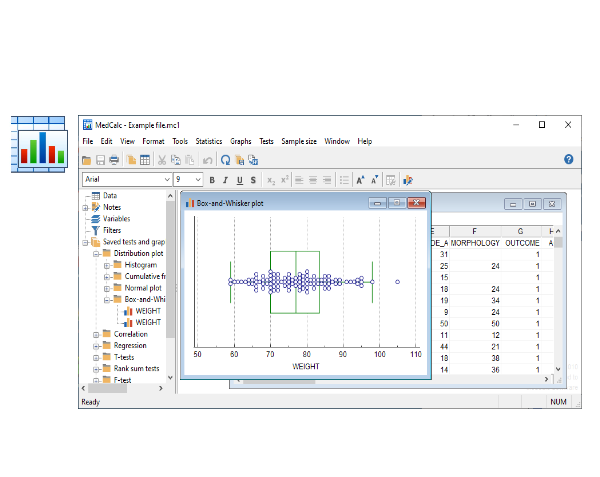Collapse the Distribution plot tree node
The image size is (600, 477).
[x=95, y=254]
